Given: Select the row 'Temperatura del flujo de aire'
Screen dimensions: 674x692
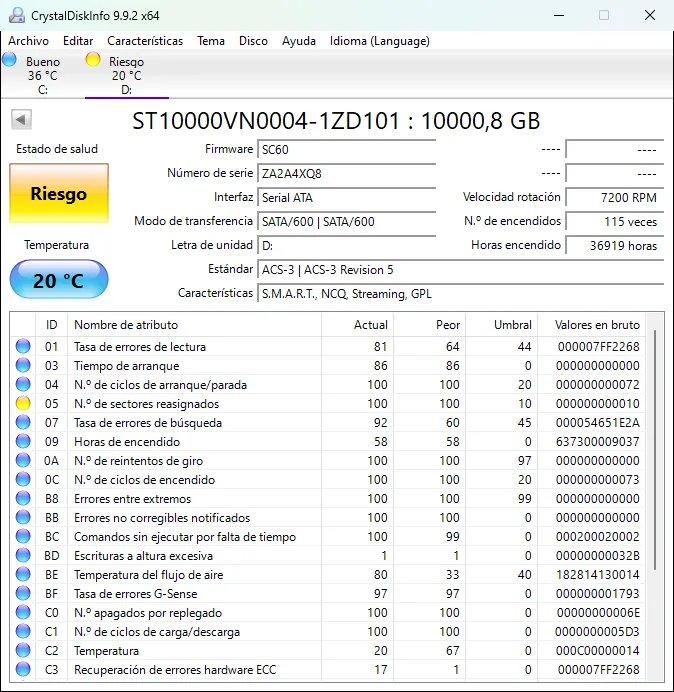Looking at the screenshot, I should coord(328,574).
